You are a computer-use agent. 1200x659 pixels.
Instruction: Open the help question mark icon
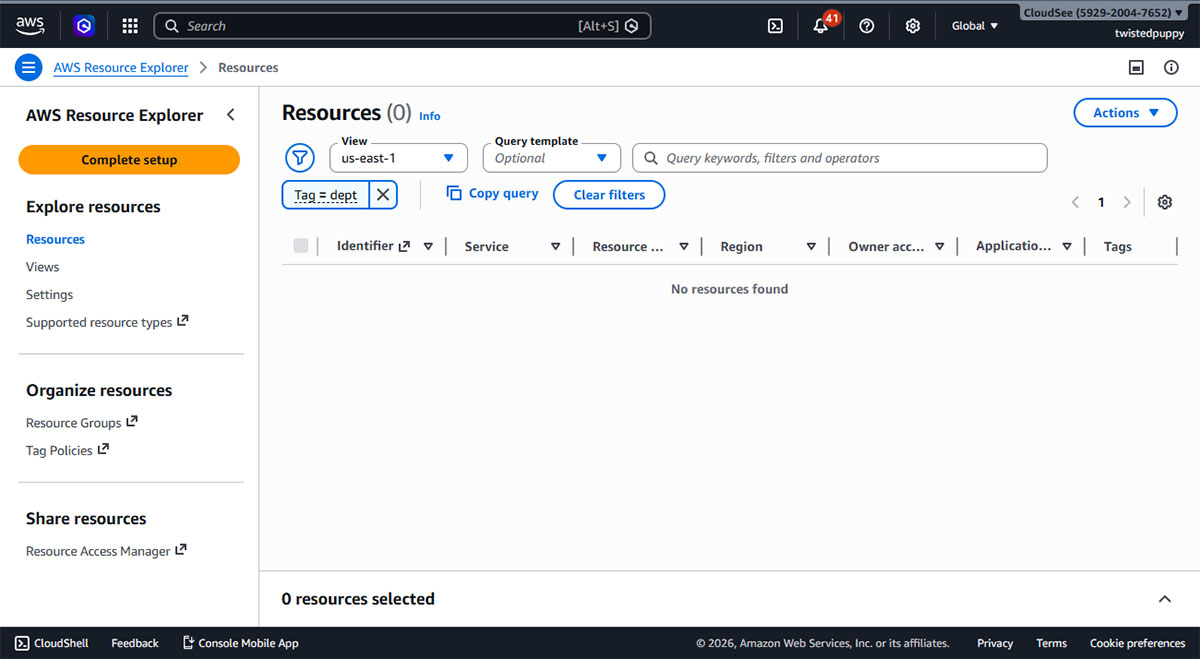pos(867,26)
